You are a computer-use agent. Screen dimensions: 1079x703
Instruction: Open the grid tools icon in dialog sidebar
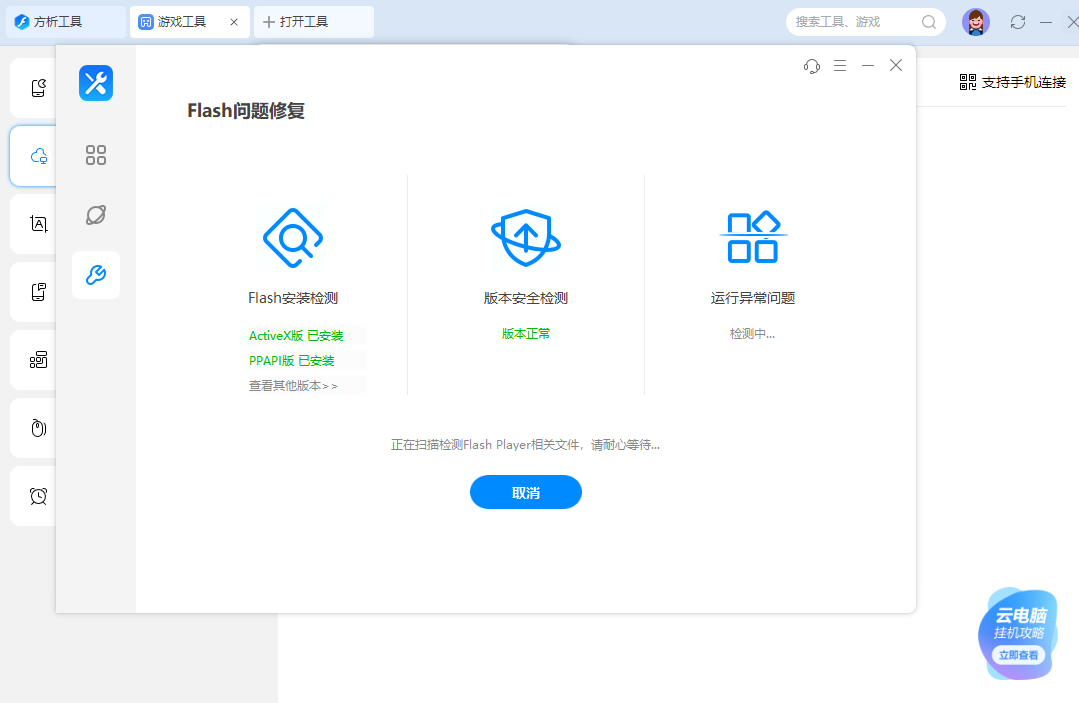[96, 155]
